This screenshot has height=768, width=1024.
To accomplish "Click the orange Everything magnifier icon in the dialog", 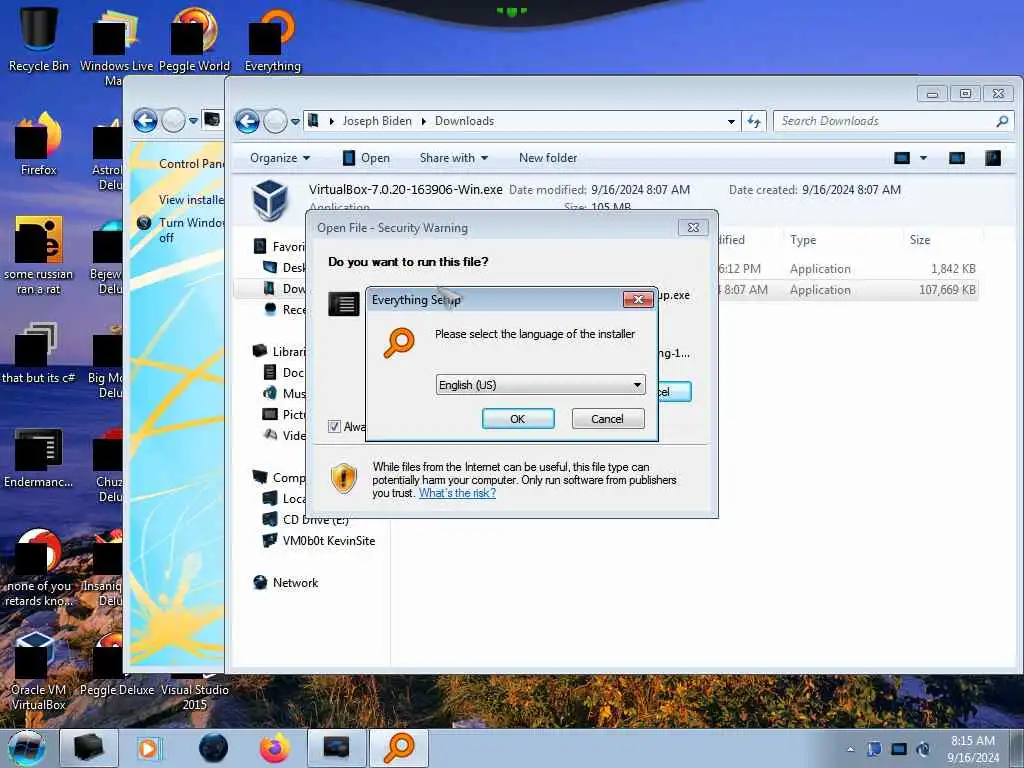I will point(399,343).
